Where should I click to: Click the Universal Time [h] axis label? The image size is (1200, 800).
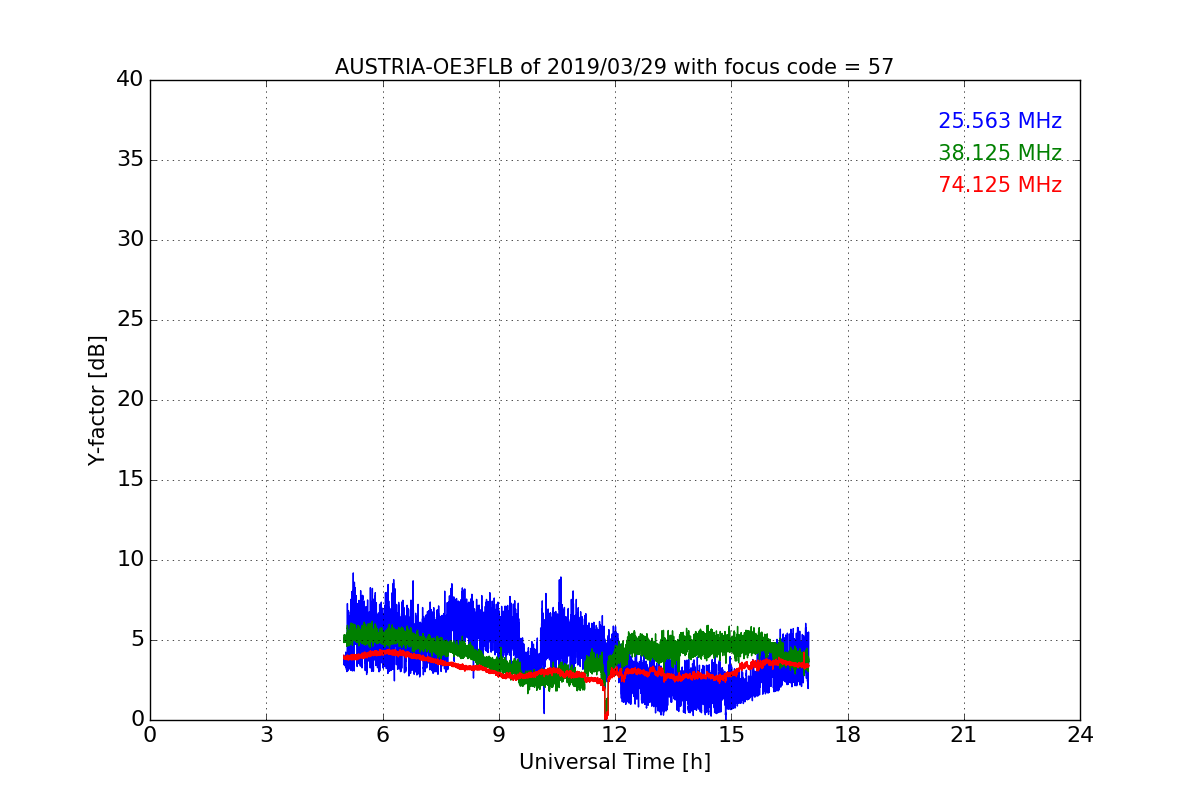click(614, 762)
